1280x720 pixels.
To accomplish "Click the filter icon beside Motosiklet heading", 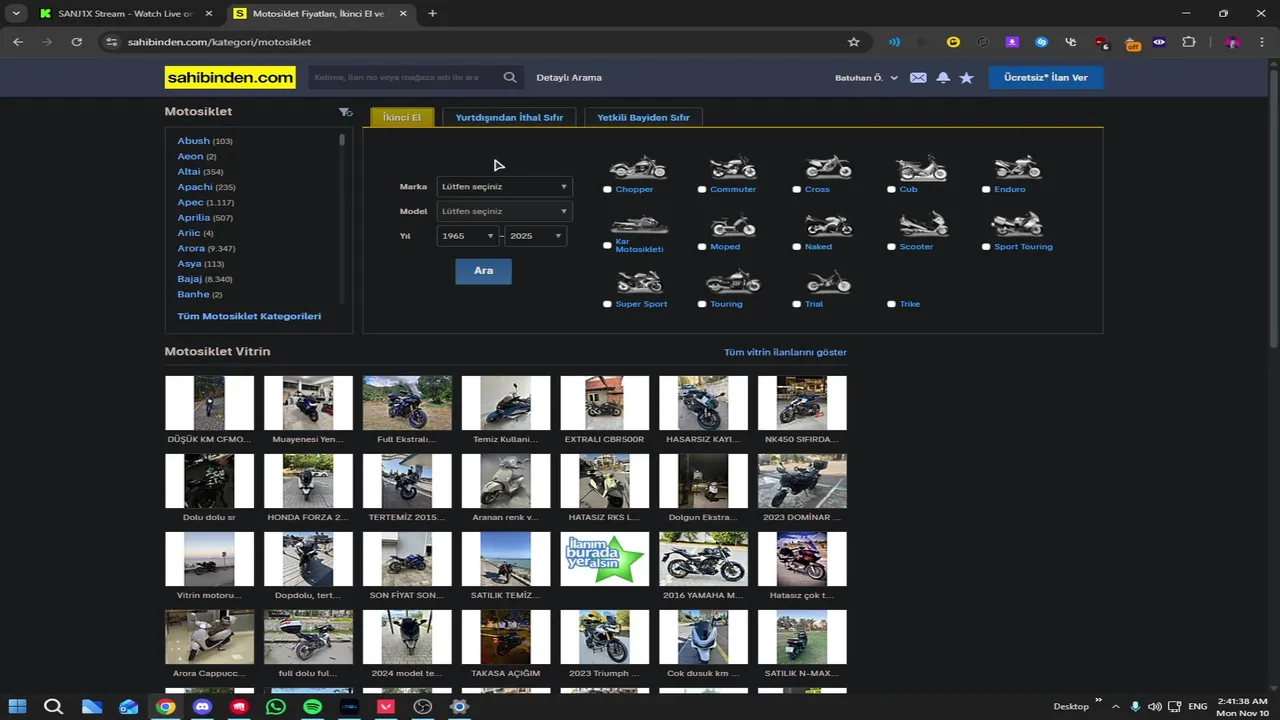I will 345,112.
